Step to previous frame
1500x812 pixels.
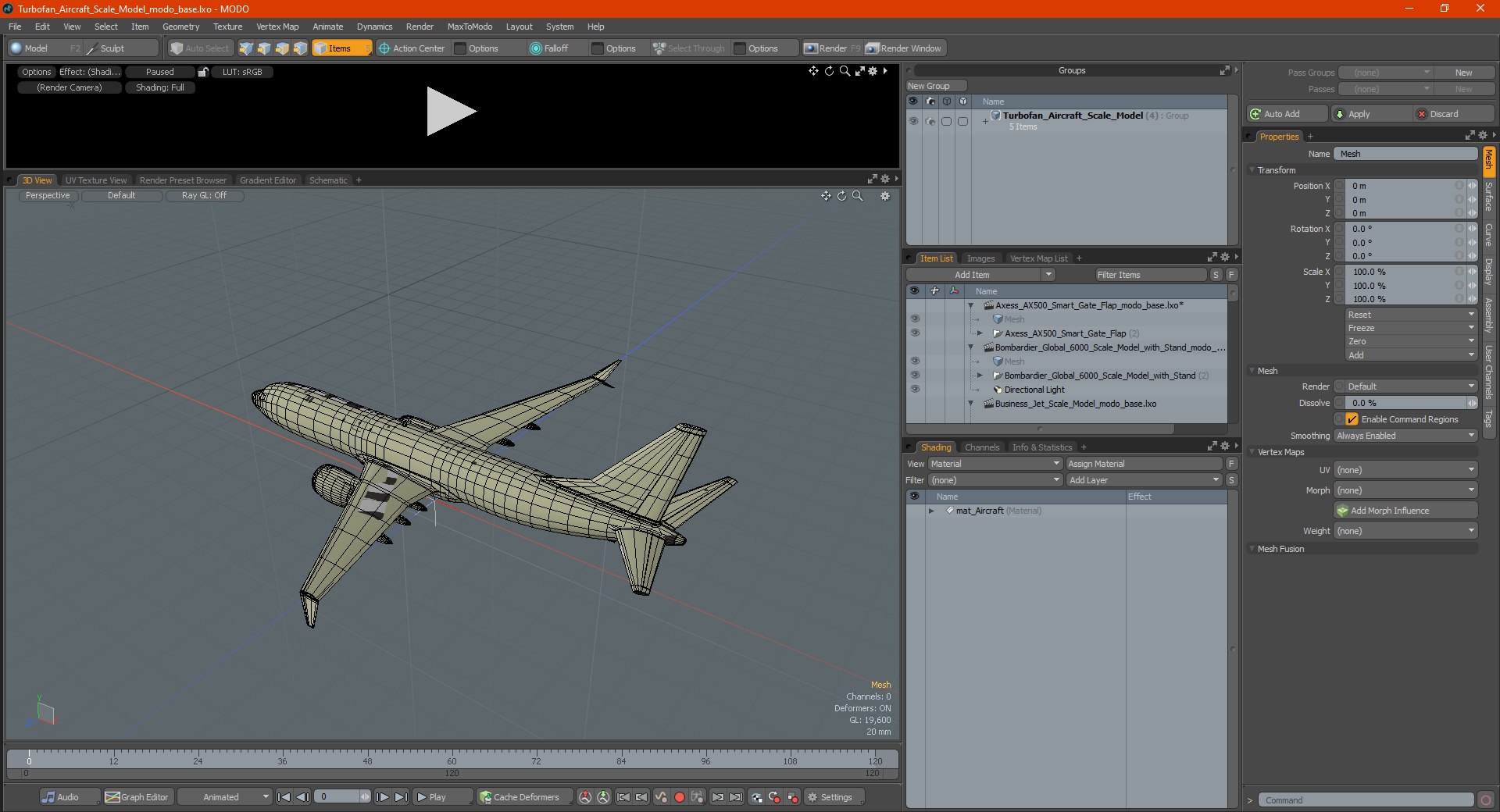pos(302,797)
